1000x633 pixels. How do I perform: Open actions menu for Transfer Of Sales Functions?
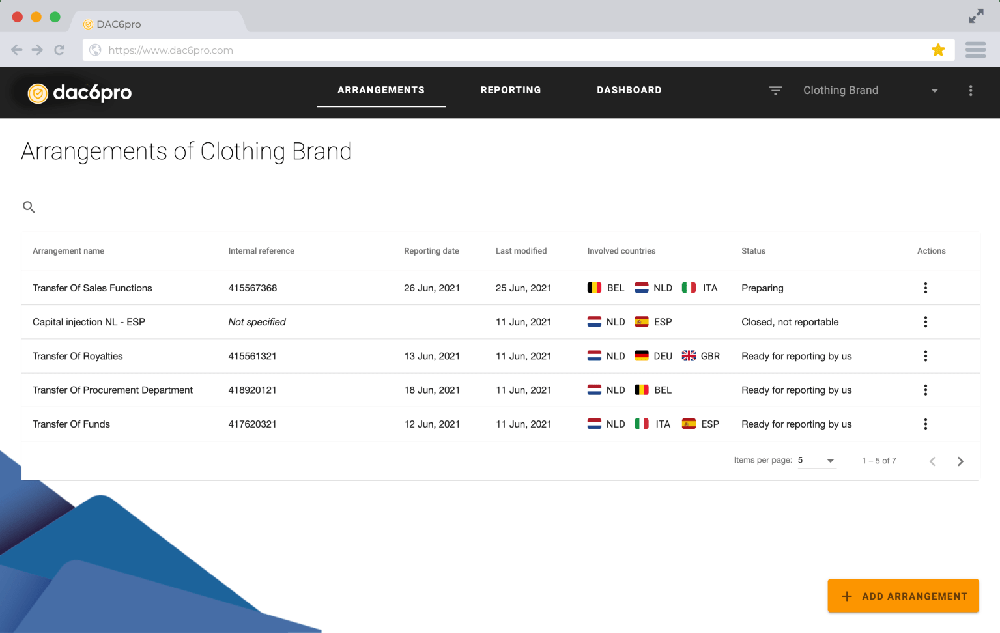[x=925, y=287]
